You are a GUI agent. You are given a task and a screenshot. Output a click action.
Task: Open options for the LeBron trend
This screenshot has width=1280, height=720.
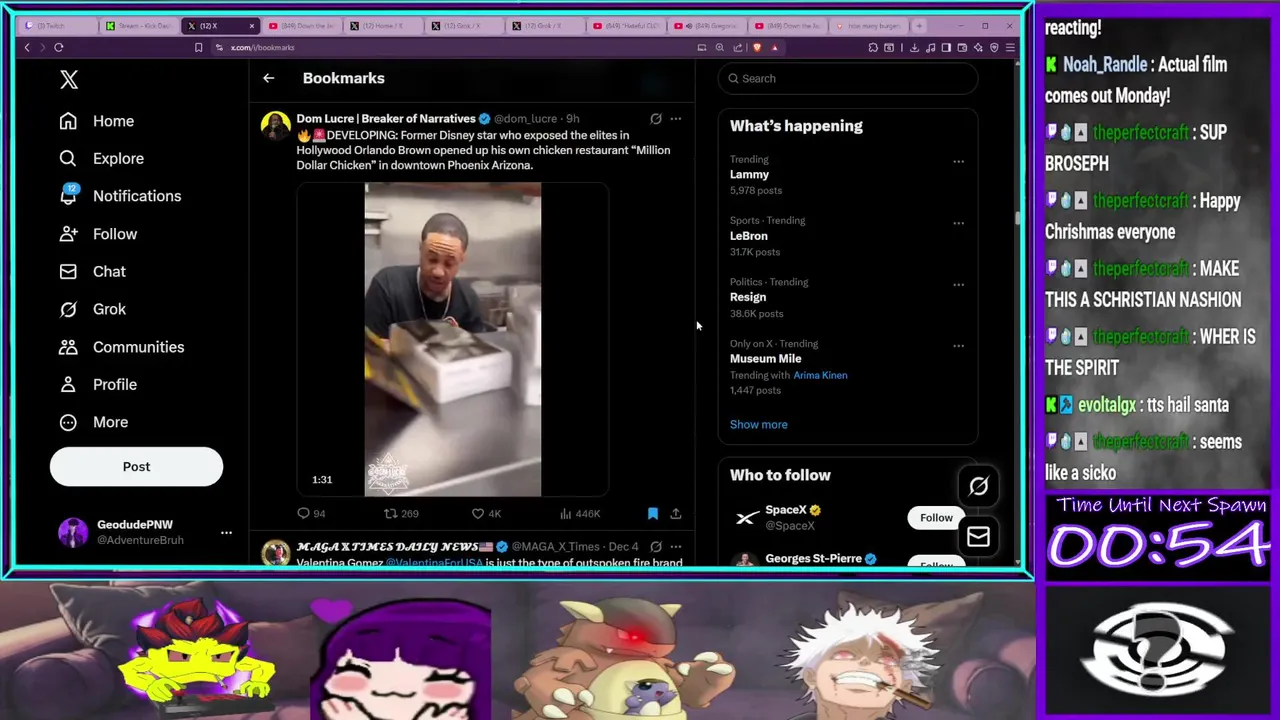click(958, 223)
